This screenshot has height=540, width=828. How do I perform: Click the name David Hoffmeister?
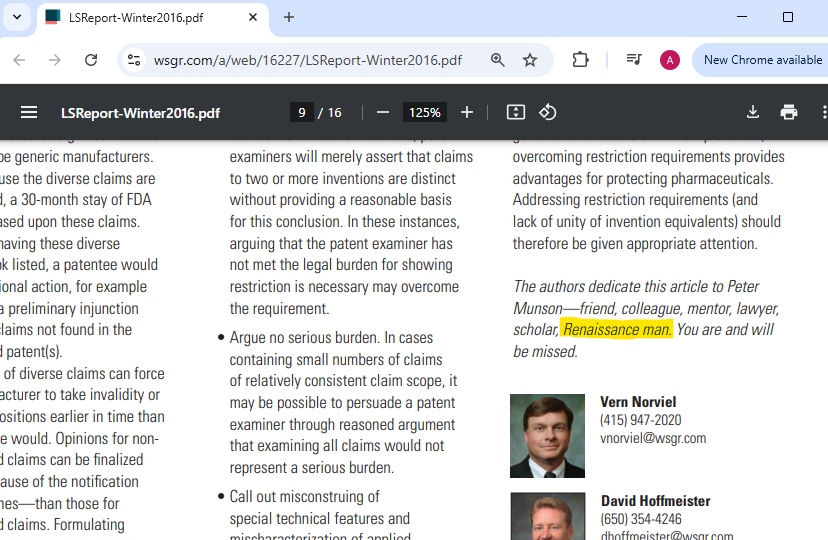655,501
